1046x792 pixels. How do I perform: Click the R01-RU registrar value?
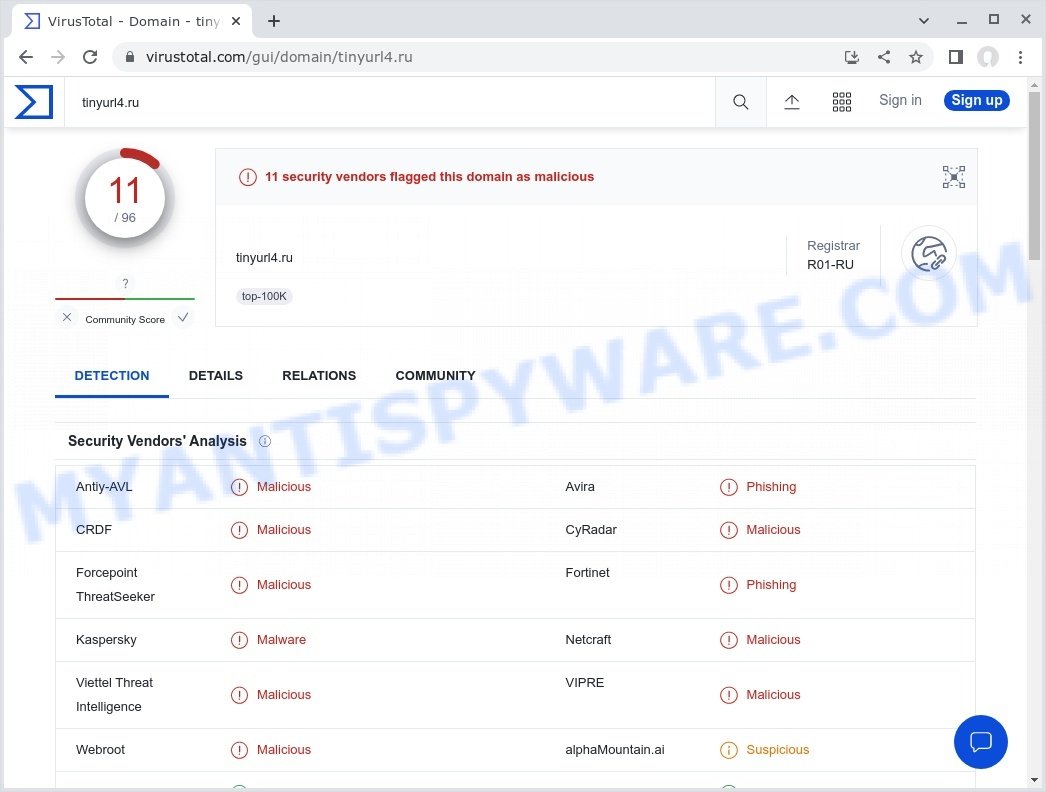point(831,264)
